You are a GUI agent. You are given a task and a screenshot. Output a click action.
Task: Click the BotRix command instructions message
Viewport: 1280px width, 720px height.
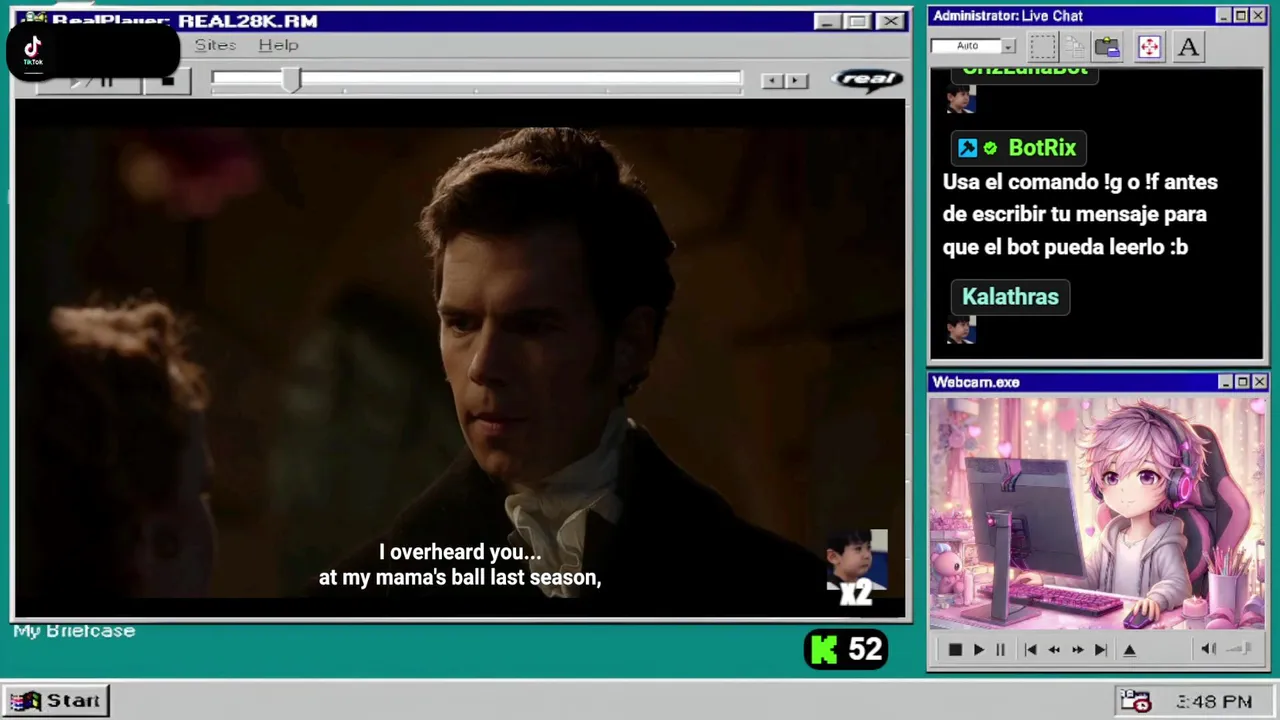point(1080,214)
